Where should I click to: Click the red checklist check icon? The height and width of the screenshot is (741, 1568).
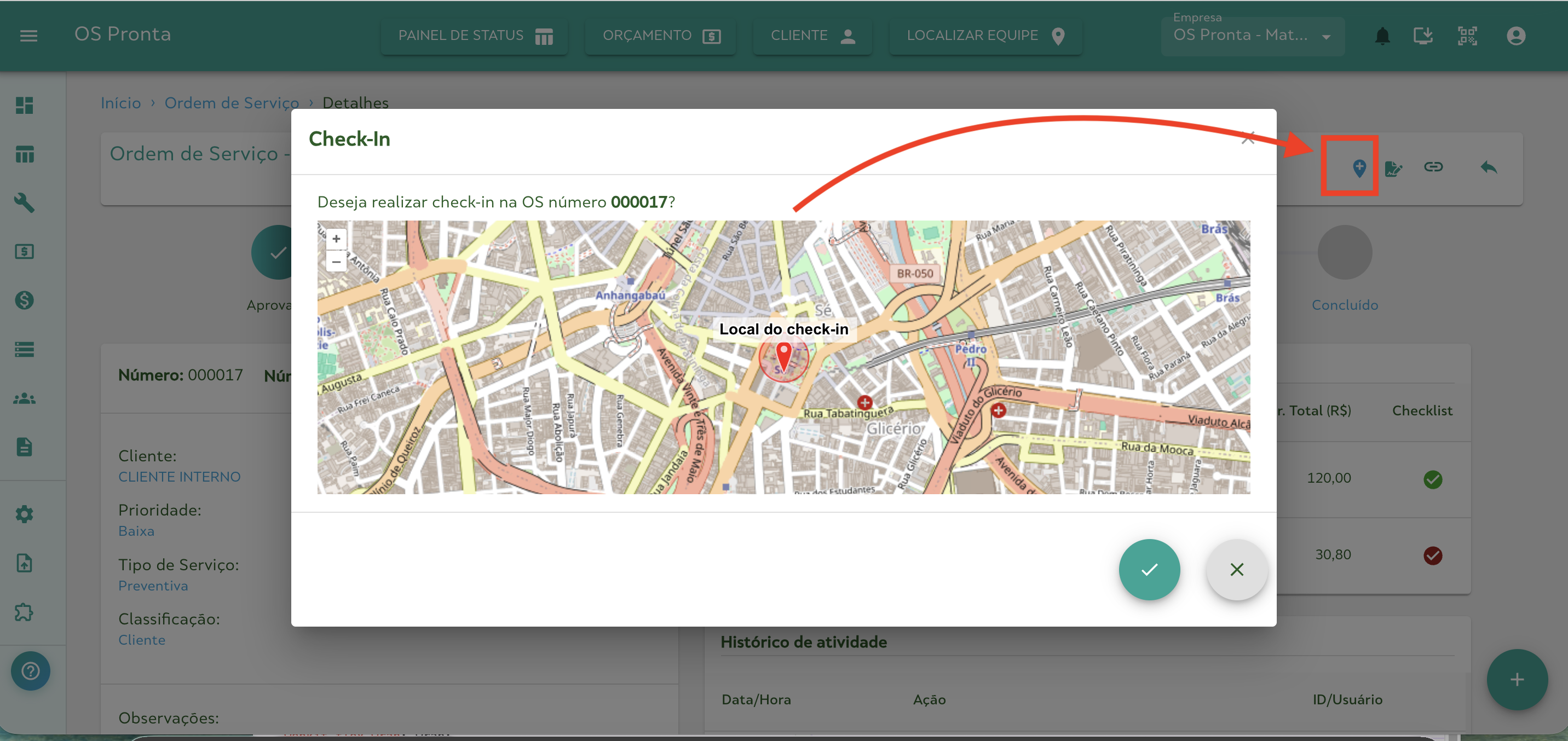pos(1432,555)
